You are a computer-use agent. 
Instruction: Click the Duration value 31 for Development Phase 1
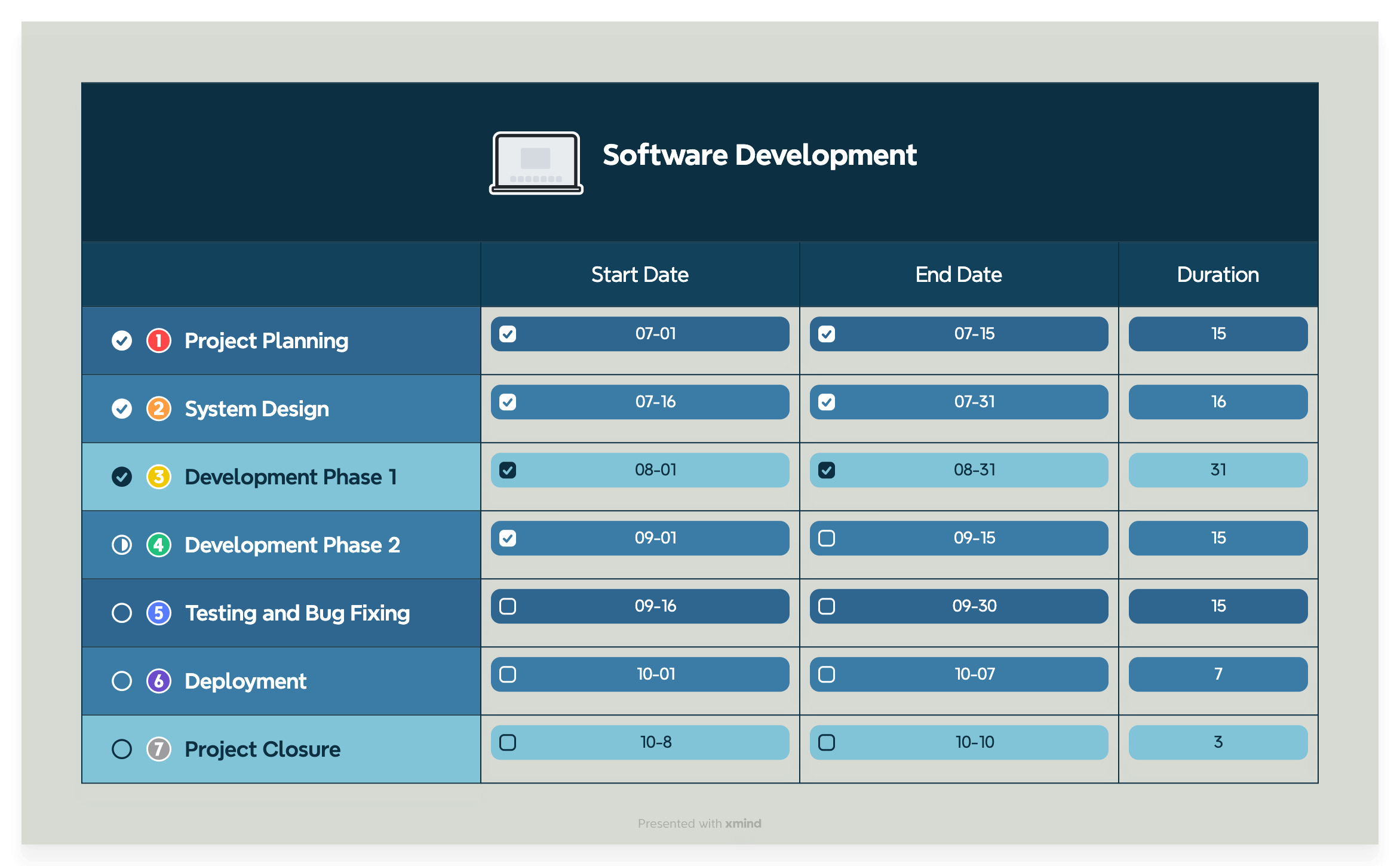[x=1217, y=470]
